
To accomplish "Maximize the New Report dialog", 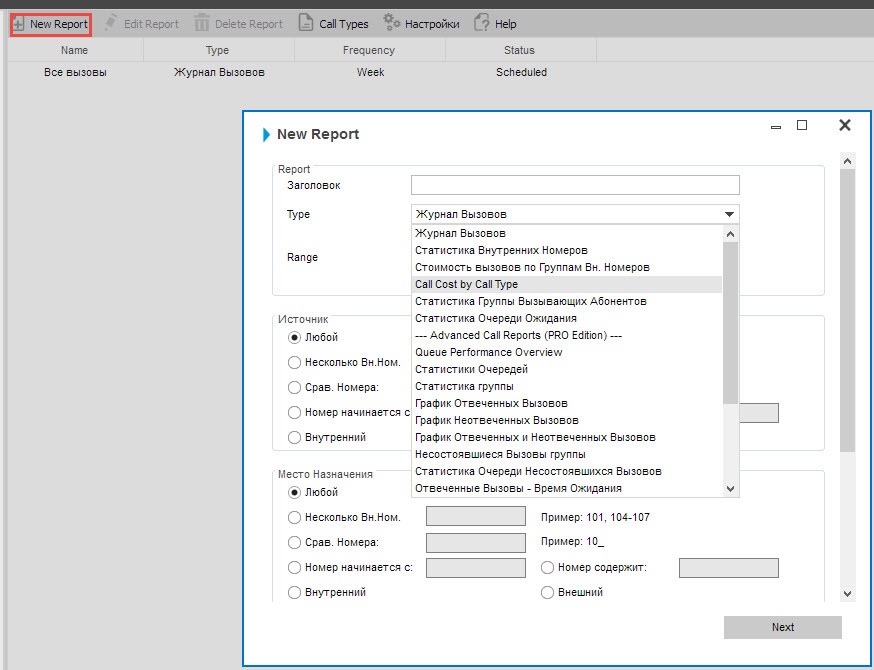I will (802, 126).
